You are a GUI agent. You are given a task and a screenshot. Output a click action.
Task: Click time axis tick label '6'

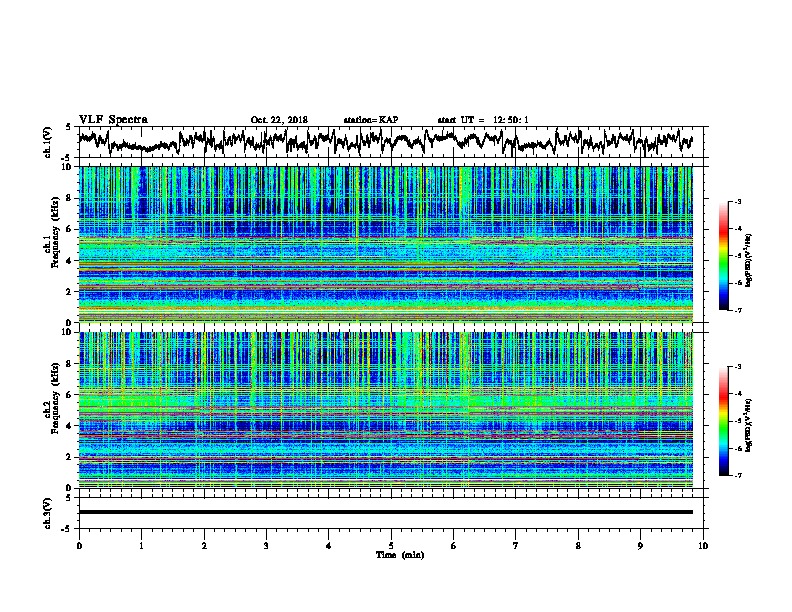point(454,546)
